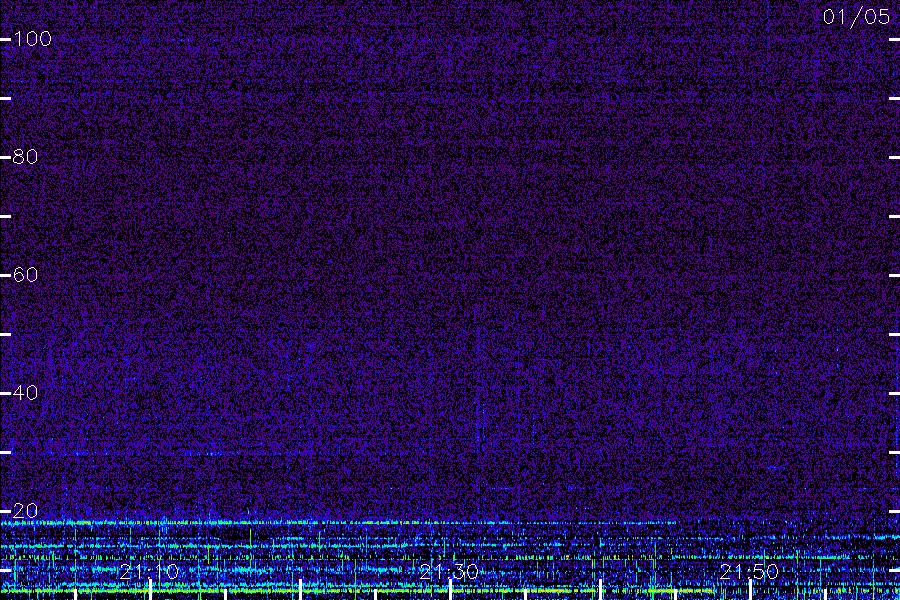This screenshot has width=900, height=600.
Task: Click the 21:30 time label
Action: point(449,572)
